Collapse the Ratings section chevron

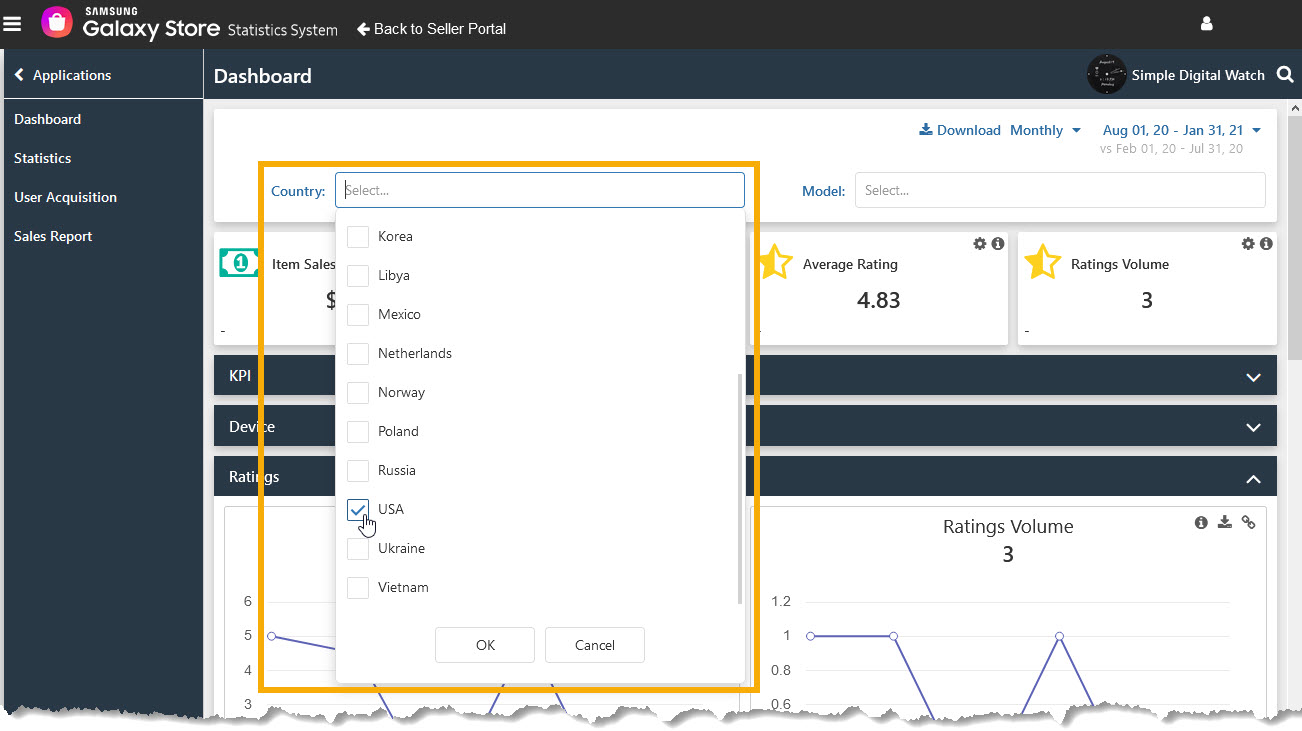1253,479
